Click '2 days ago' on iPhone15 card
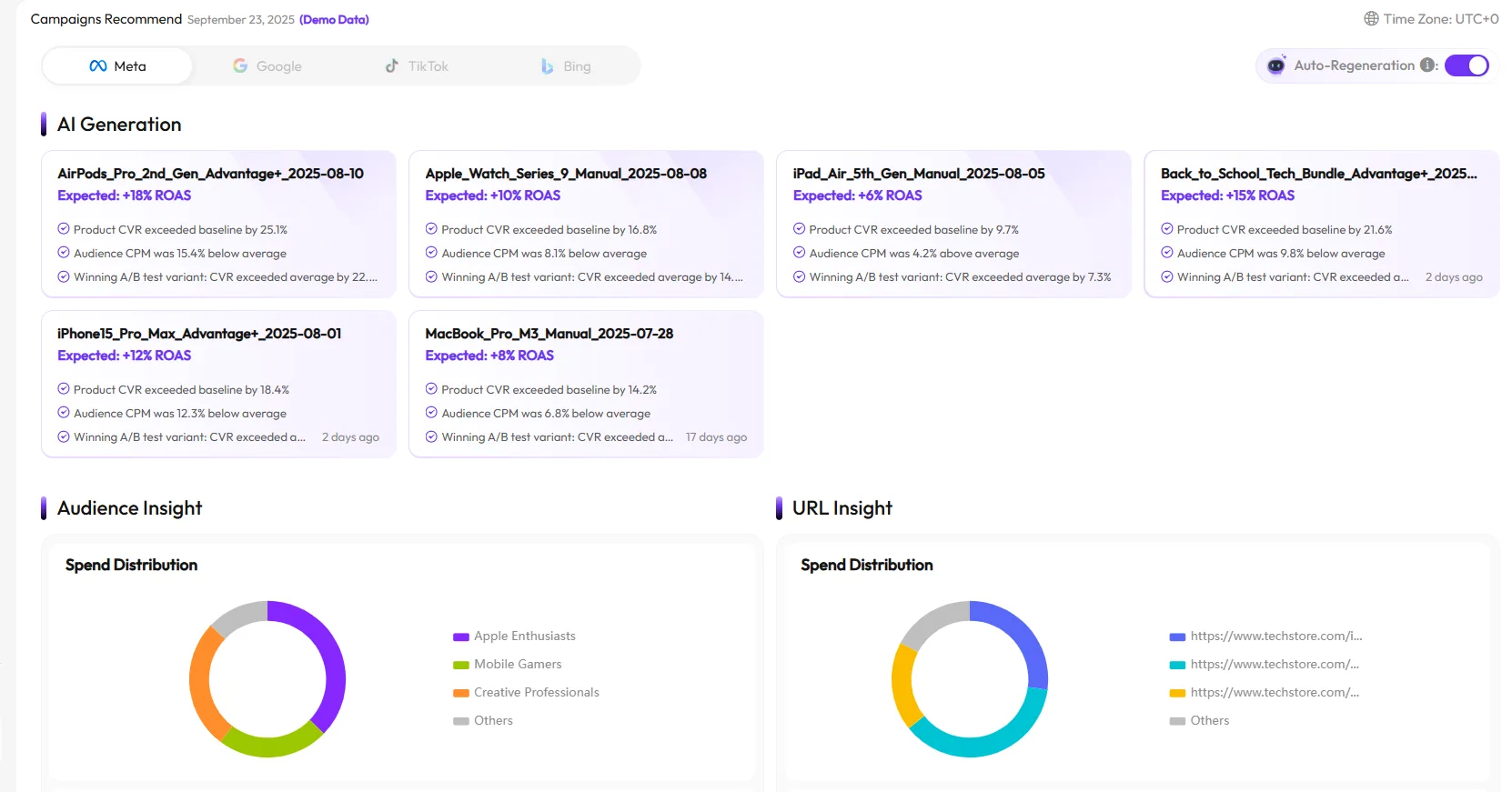1512x792 pixels. pyautogui.click(x=350, y=437)
